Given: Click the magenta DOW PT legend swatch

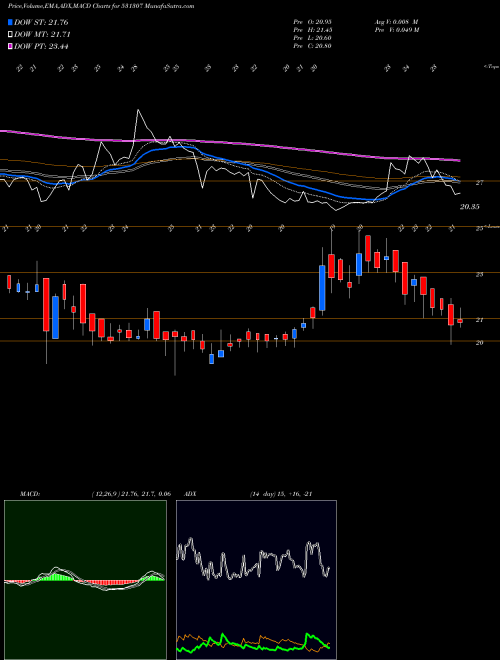Looking at the screenshot, I should coord(11,46).
